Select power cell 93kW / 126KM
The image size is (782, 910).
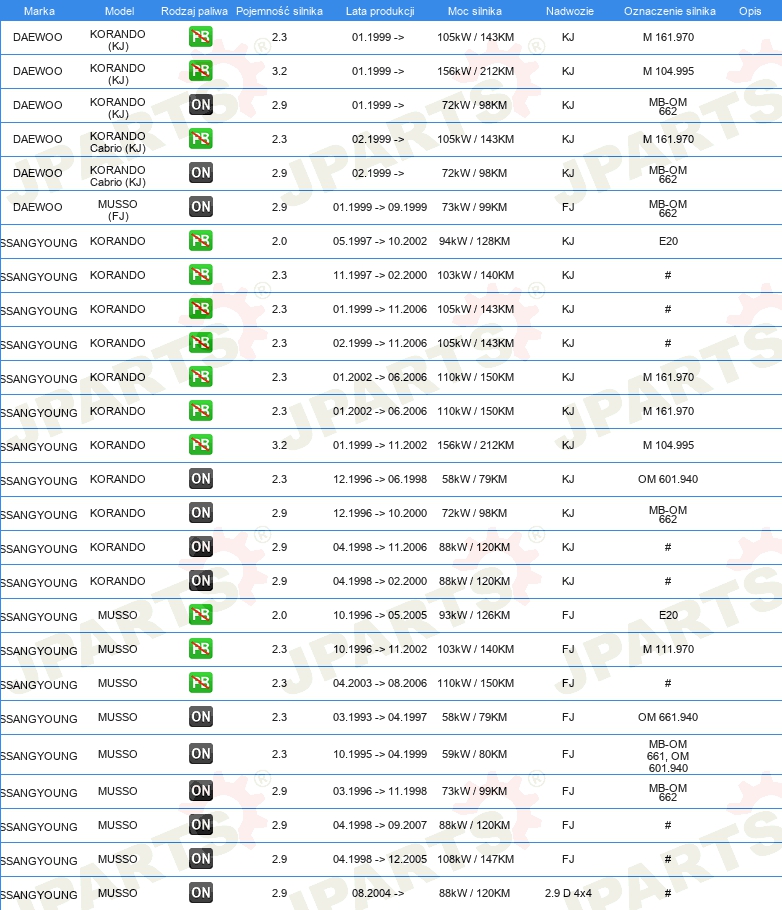click(x=474, y=615)
